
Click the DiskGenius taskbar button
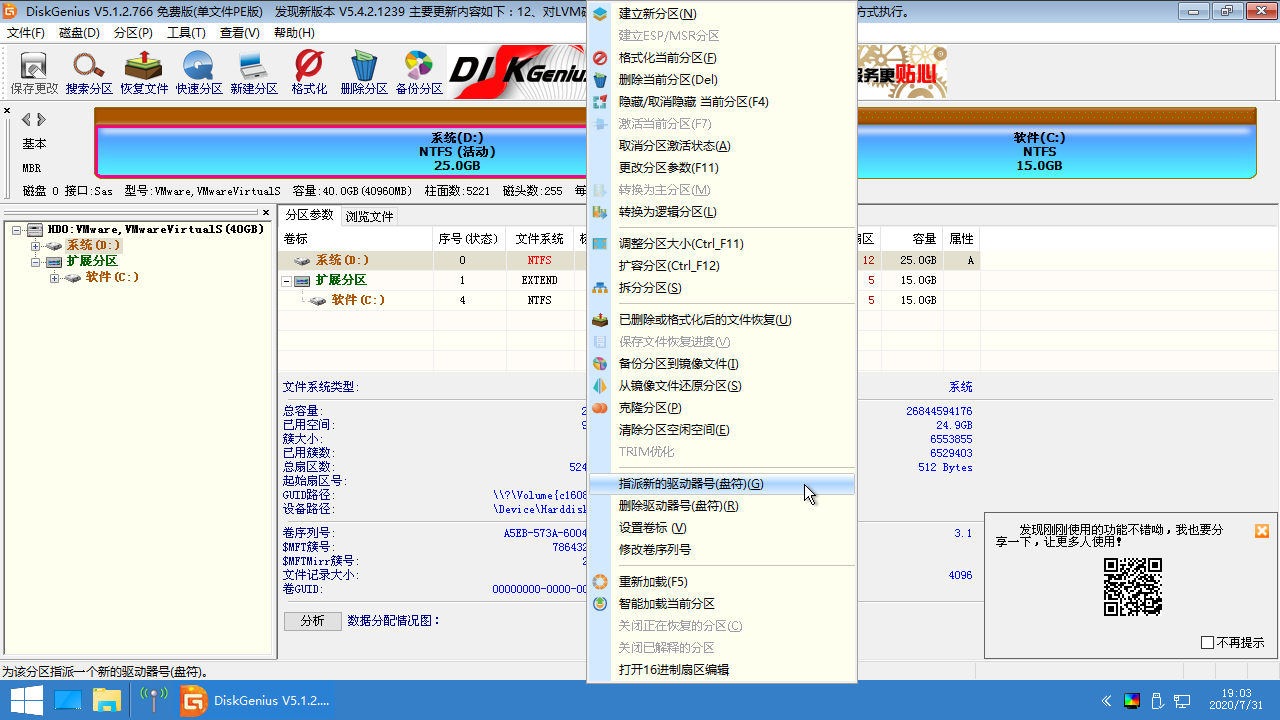(256, 700)
